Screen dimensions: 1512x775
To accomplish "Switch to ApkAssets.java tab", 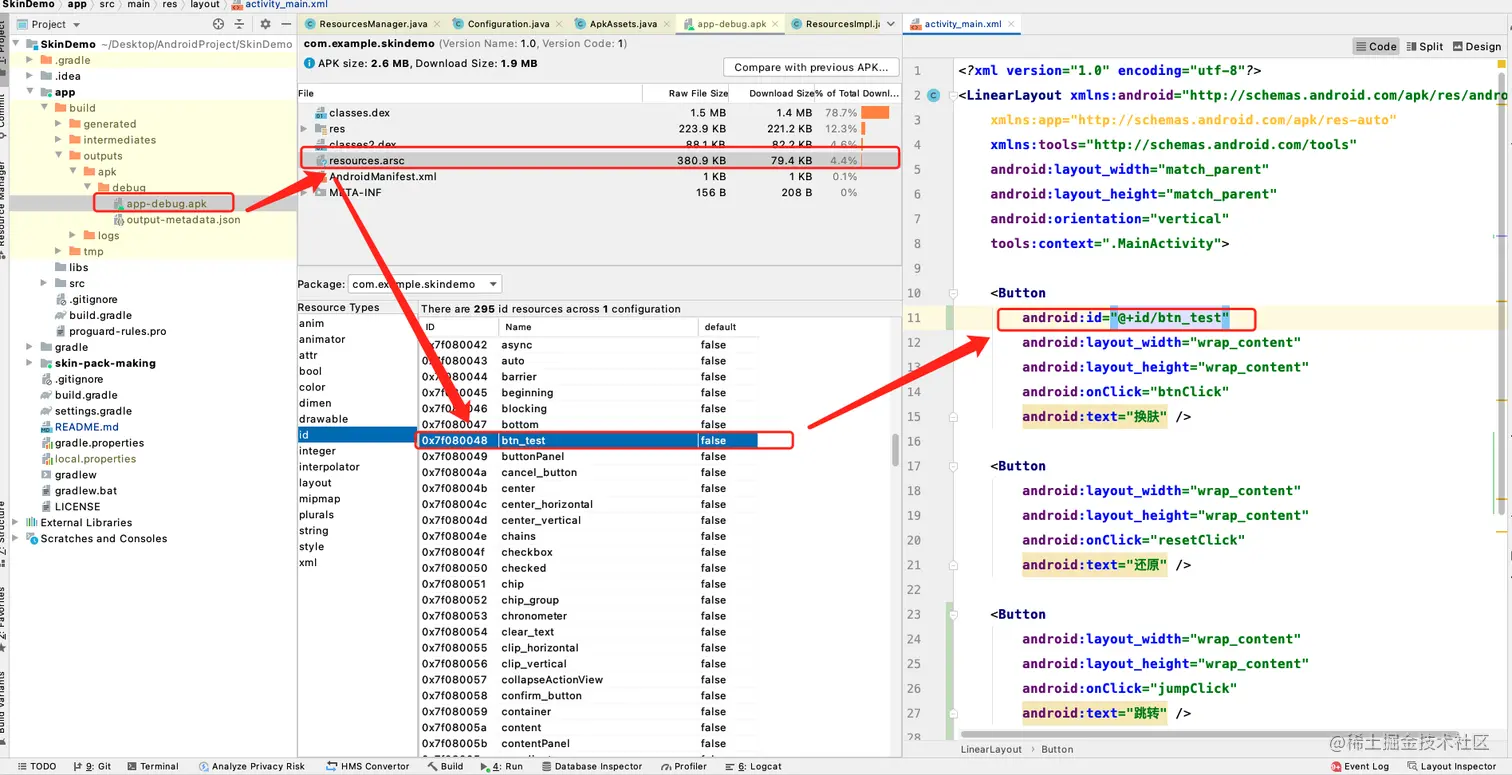I will (x=623, y=24).
